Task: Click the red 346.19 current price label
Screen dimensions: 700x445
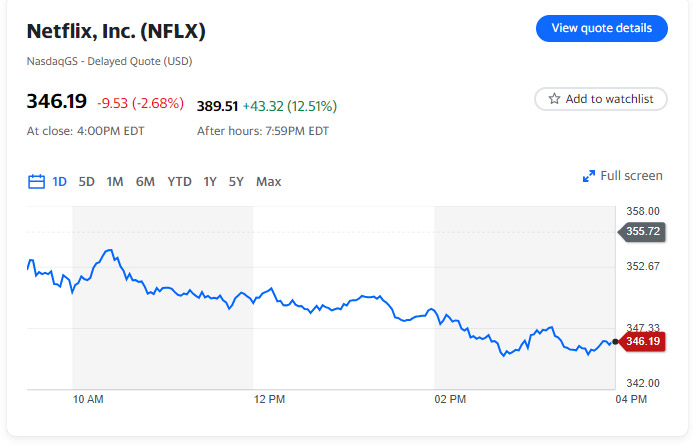Action: (643, 342)
